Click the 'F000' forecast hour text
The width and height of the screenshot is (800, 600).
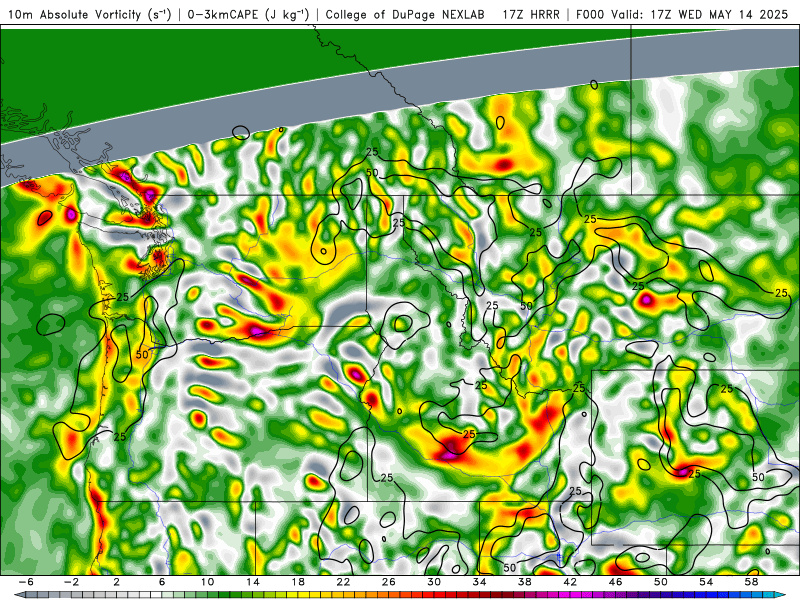592,14
